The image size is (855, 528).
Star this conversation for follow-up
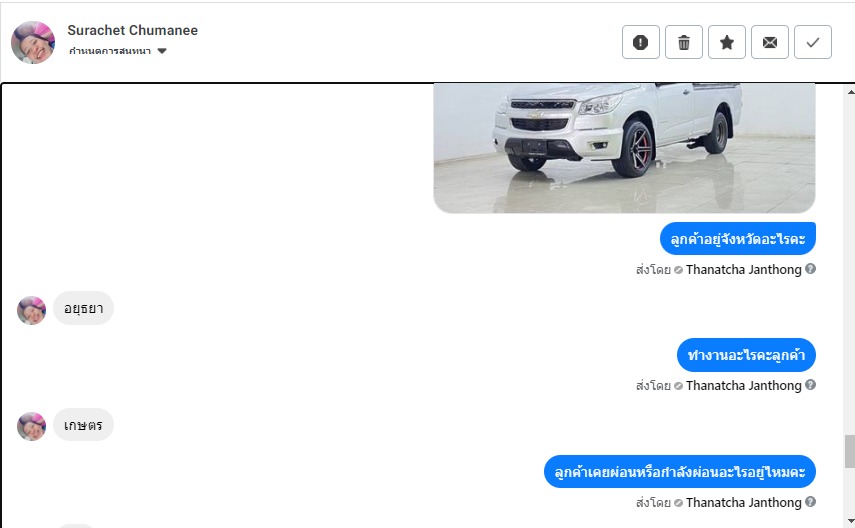[x=727, y=42]
